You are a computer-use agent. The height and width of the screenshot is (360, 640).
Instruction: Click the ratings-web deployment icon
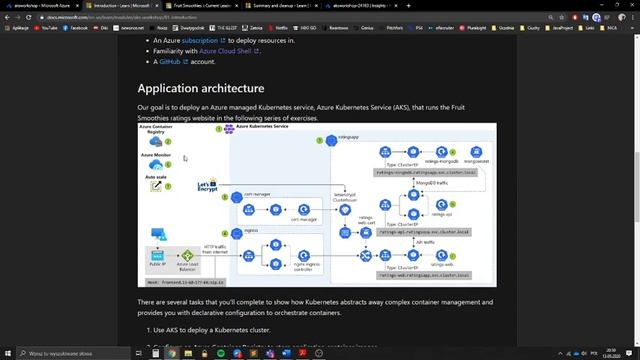pos(441,256)
